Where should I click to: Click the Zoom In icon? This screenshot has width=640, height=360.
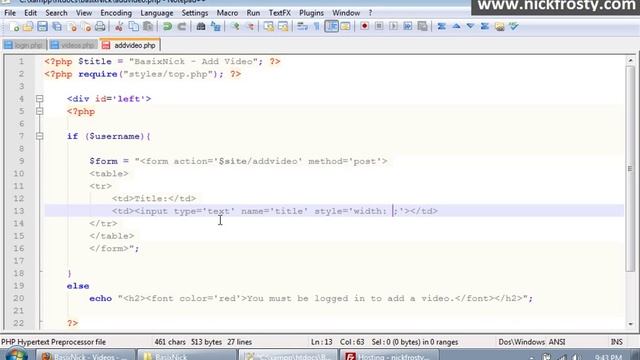tap(235, 27)
